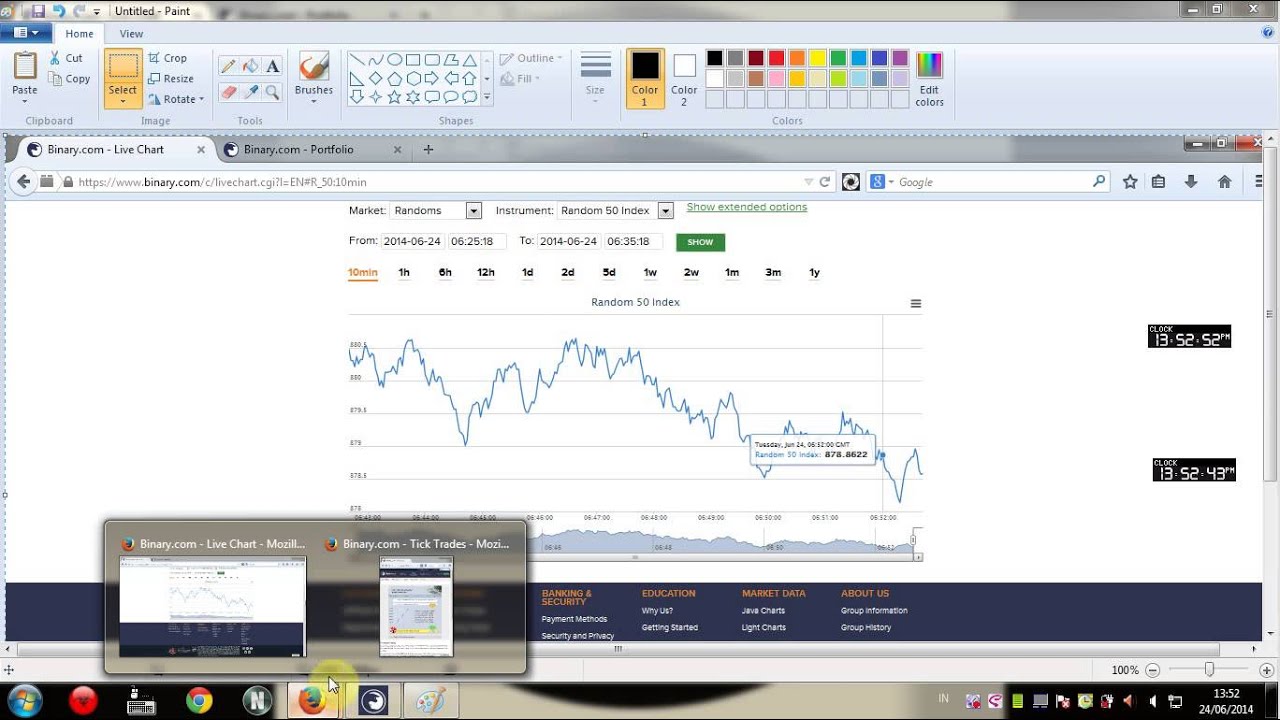Click the browser bookmark star icon
1280x720 pixels.
coord(1130,182)
